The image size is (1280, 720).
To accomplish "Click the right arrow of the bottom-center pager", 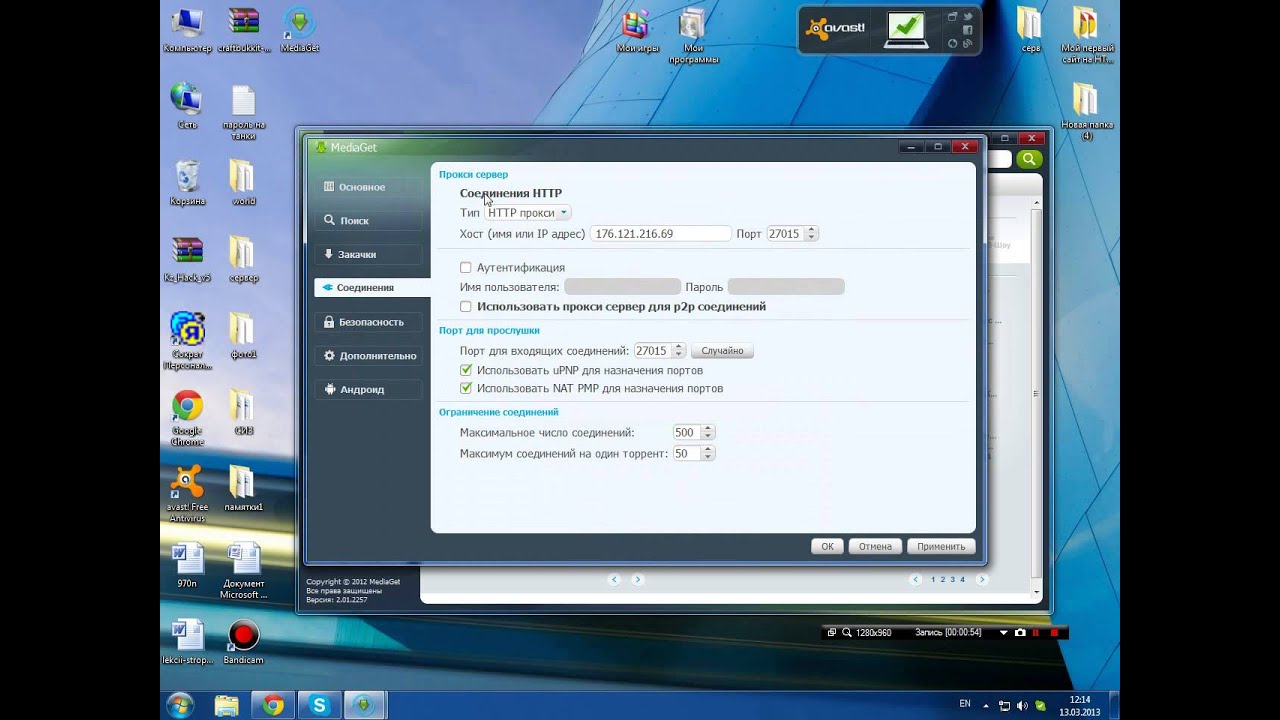I will (638, 579).
